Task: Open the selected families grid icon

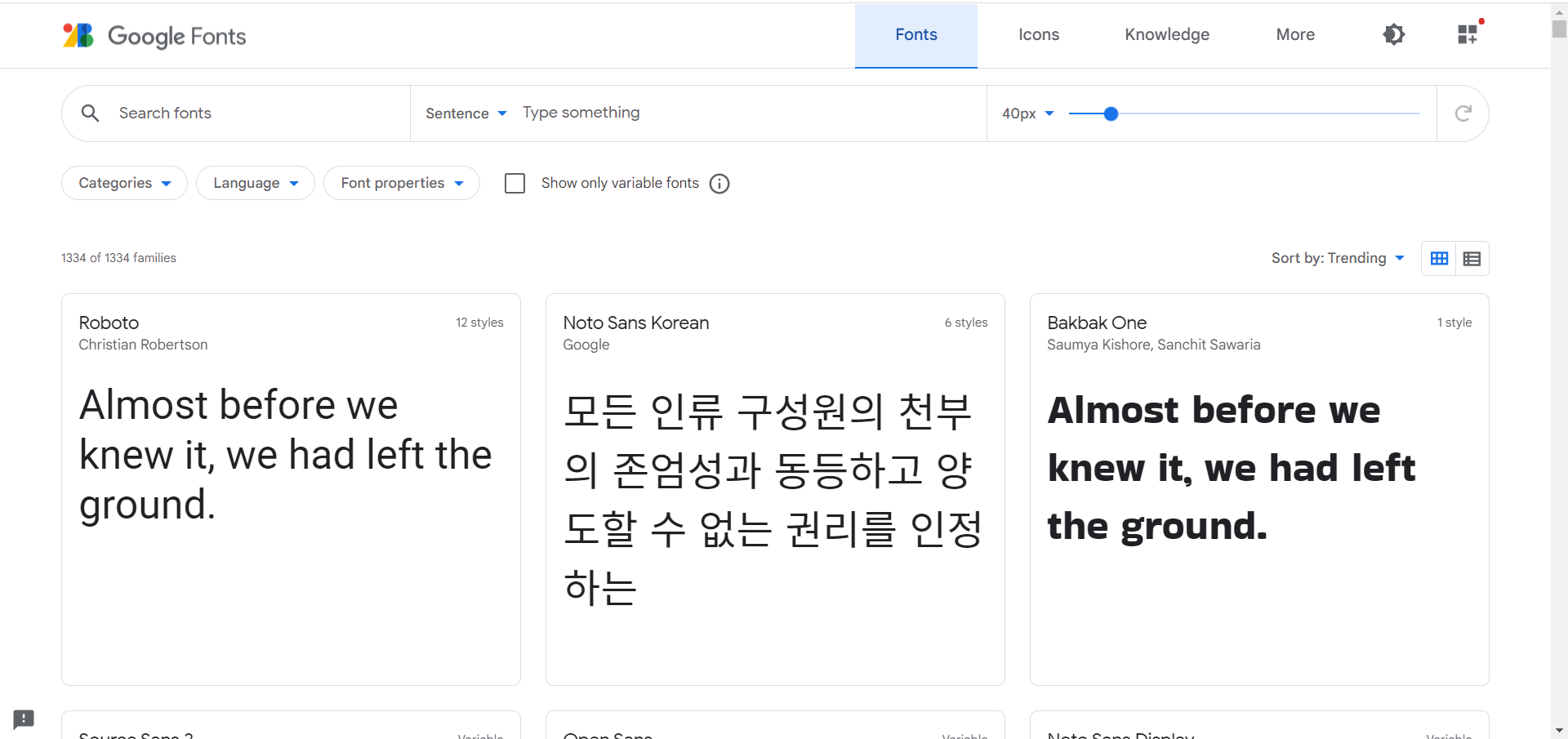Action: (1468, 33)
